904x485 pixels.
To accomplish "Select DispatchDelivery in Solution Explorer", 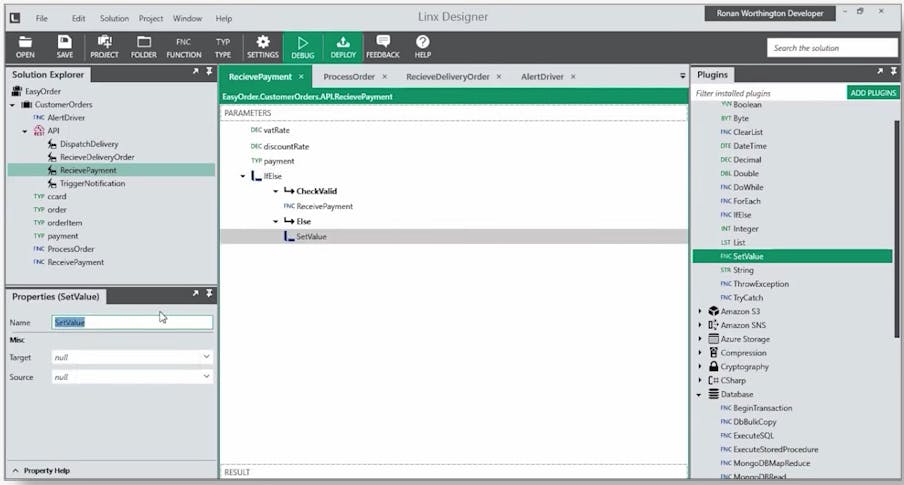I will click(x=89, y=144).
